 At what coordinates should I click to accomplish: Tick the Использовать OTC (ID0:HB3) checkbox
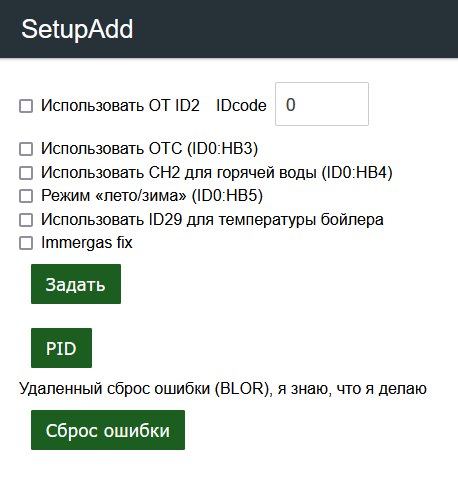[26, 149]
